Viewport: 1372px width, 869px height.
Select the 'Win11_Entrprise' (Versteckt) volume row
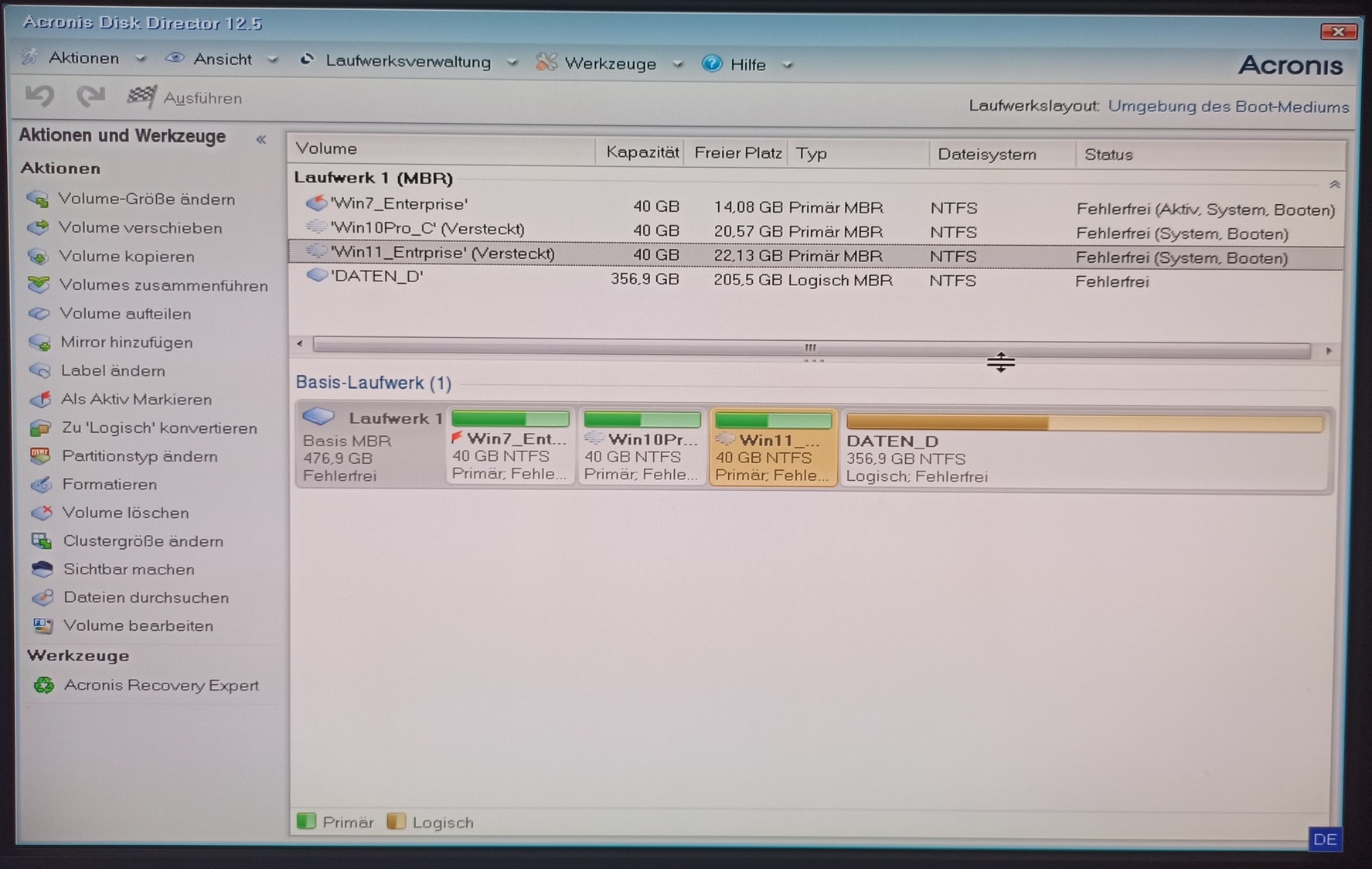pos(815,254)
